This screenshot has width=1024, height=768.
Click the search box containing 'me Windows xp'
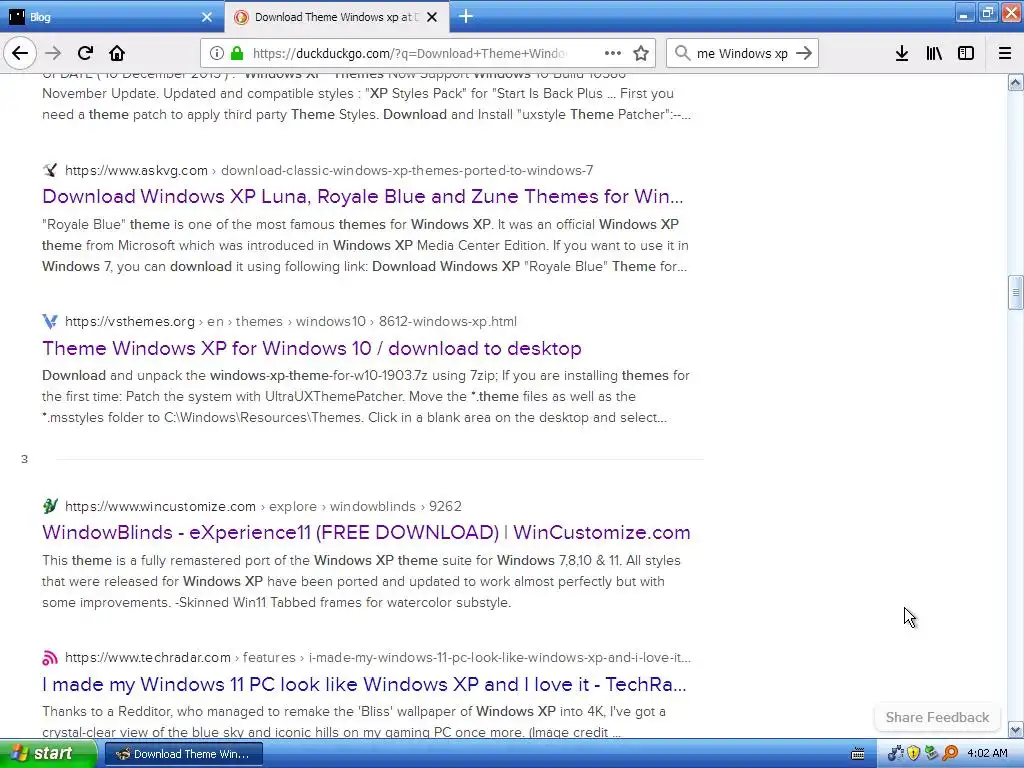tap(743, 54)
